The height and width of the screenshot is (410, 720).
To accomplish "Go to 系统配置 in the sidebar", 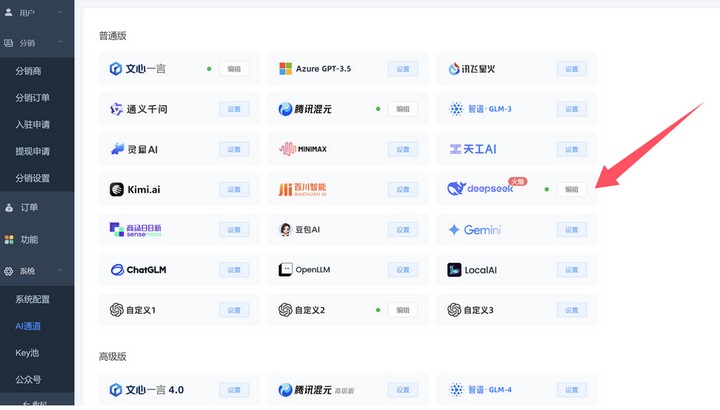I will (33, 299).
